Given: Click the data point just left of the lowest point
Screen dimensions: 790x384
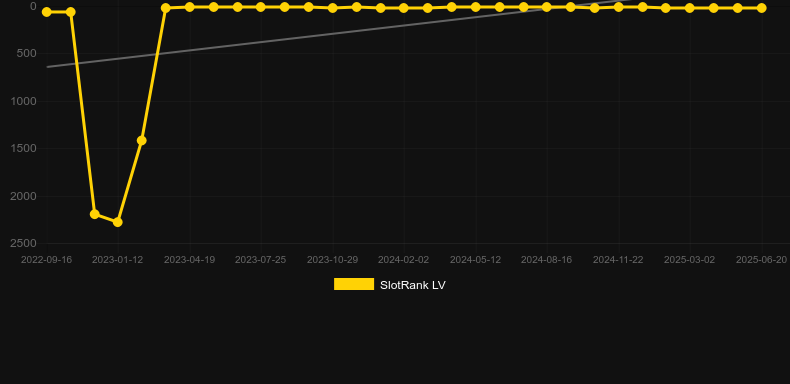Looking at the screenshot, I should click(94, 214).
